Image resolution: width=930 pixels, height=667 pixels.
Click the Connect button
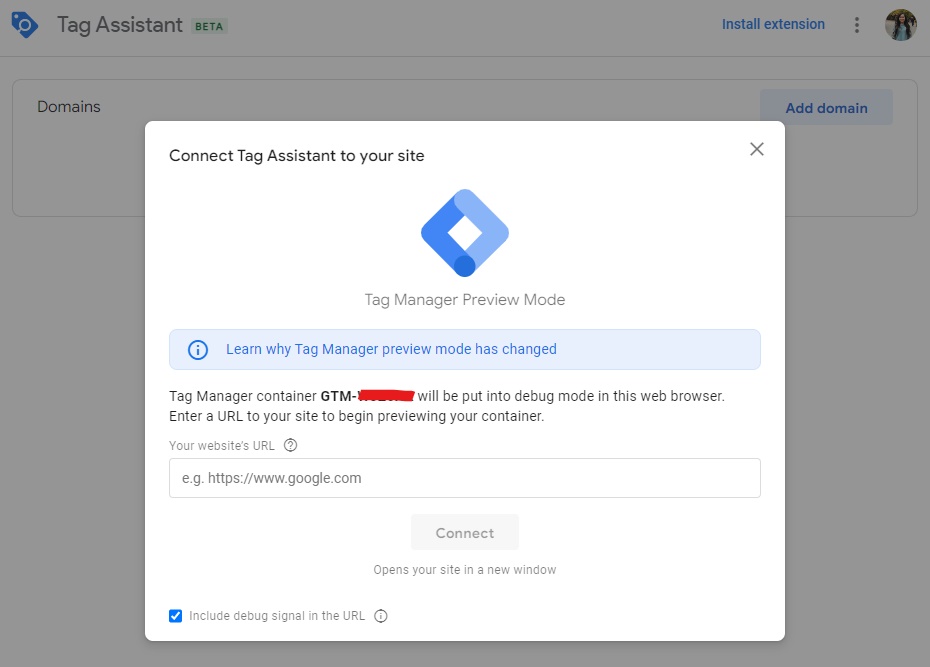tap(465, 532)
